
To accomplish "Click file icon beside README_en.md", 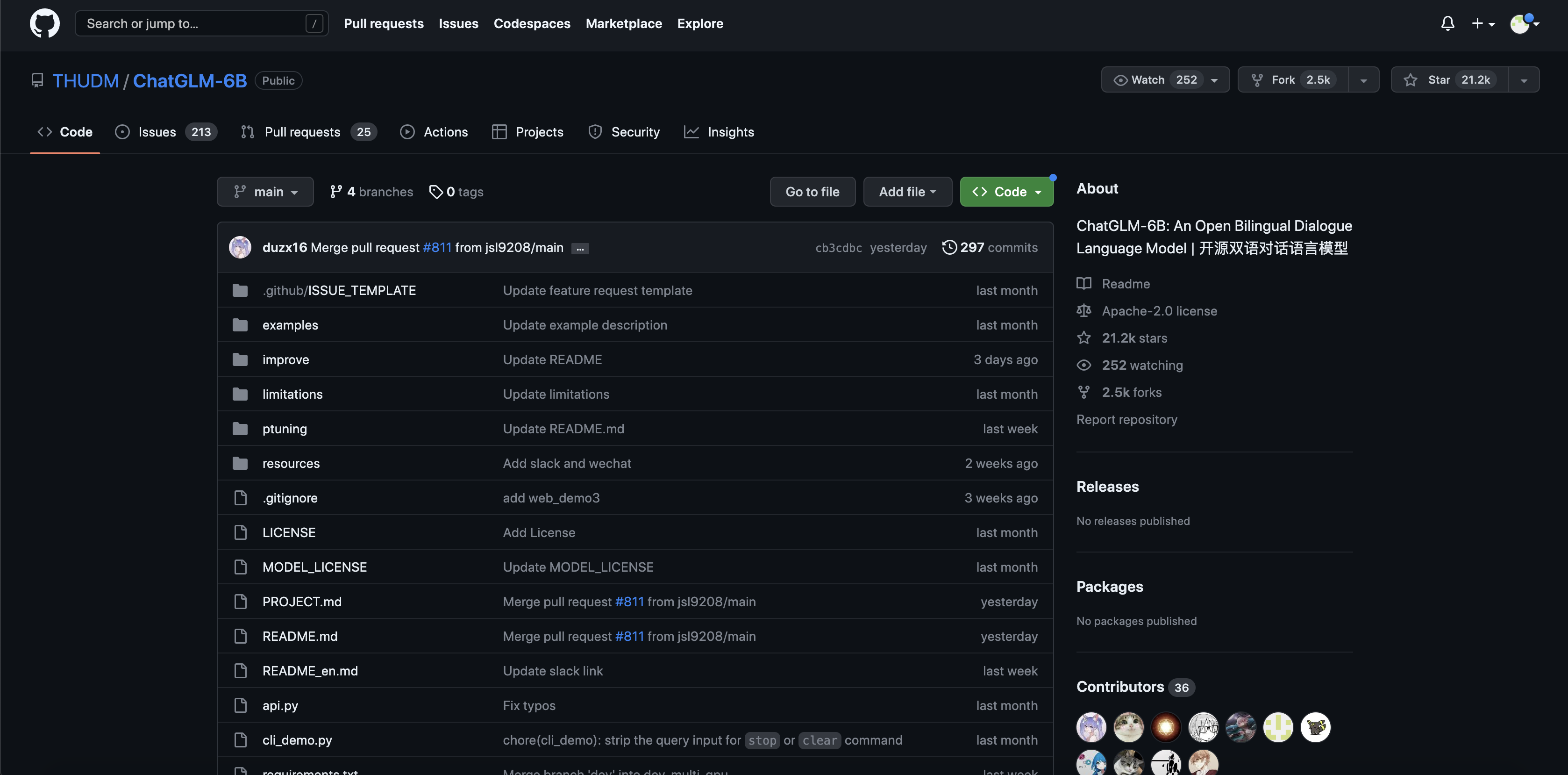I will point(241,671).
